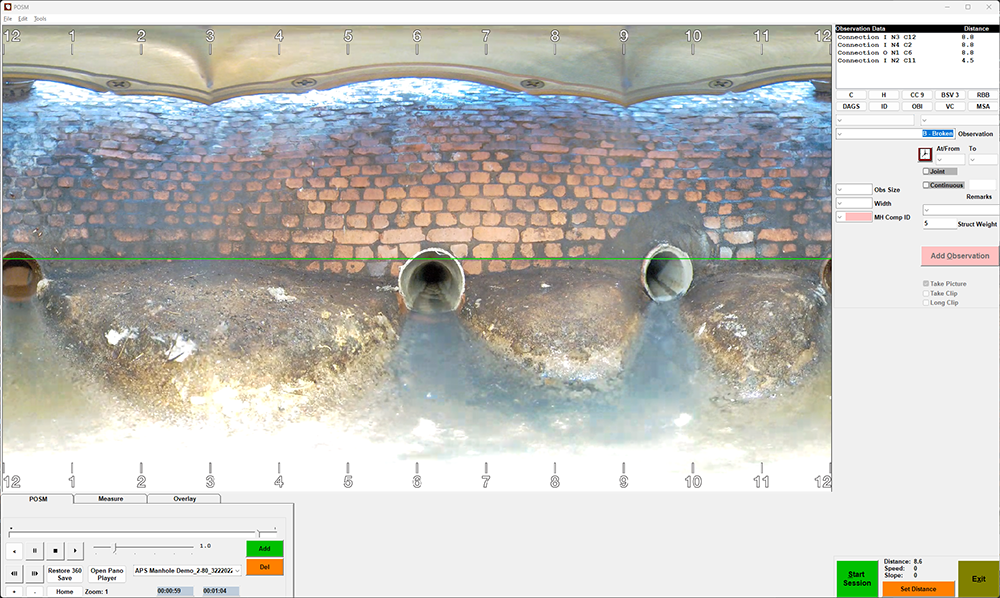Viewport: 1000px width, 598px height.
Task: Click the 00:00:59 current time field
Action: coord(175,591)
